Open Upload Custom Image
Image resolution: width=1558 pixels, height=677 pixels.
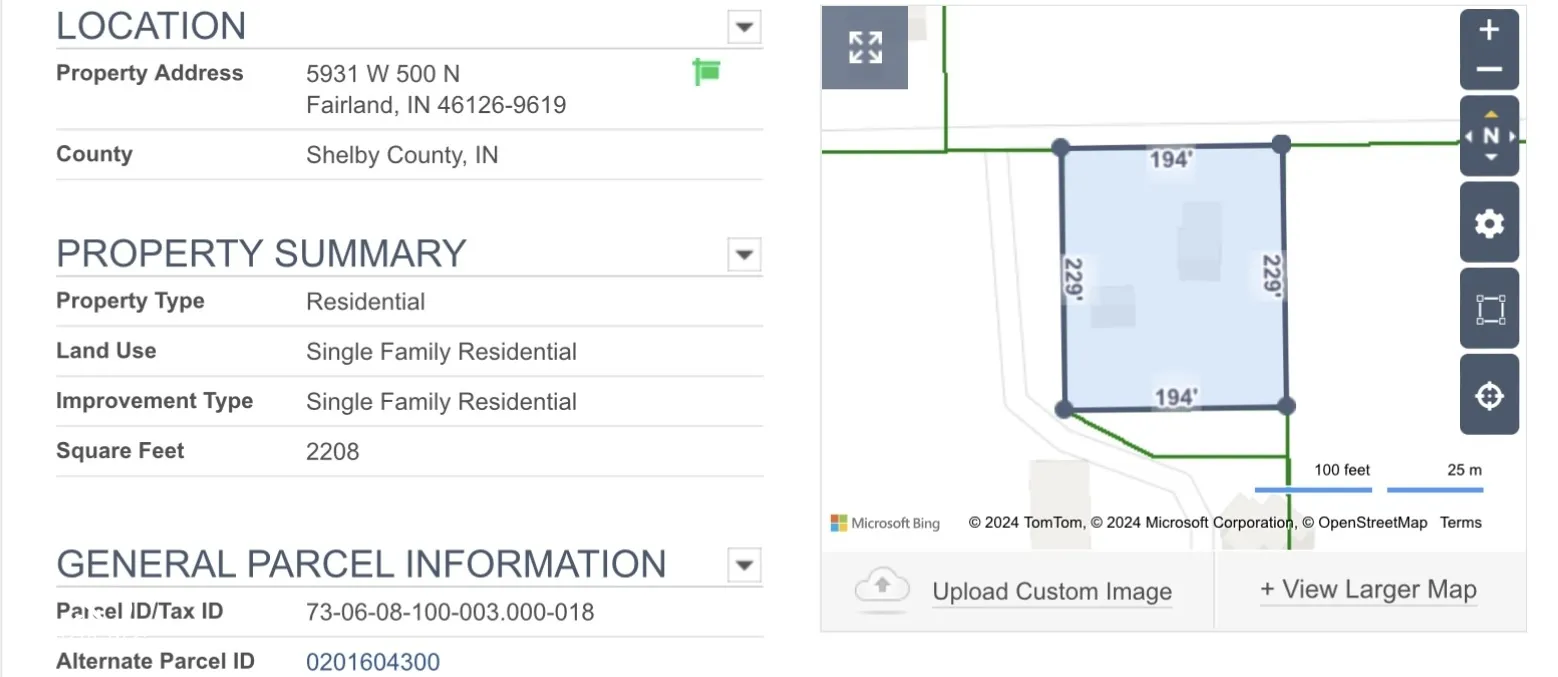1051,592
